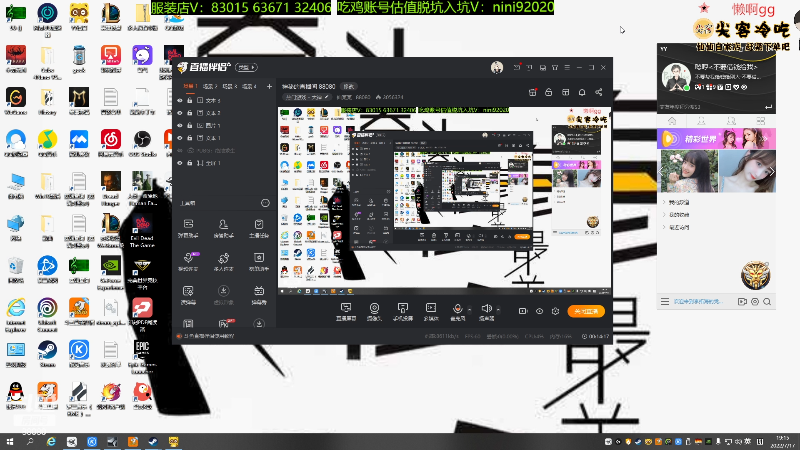Click the Steam icon on the taskbar
Screen dimensions: 800x450
153,441
